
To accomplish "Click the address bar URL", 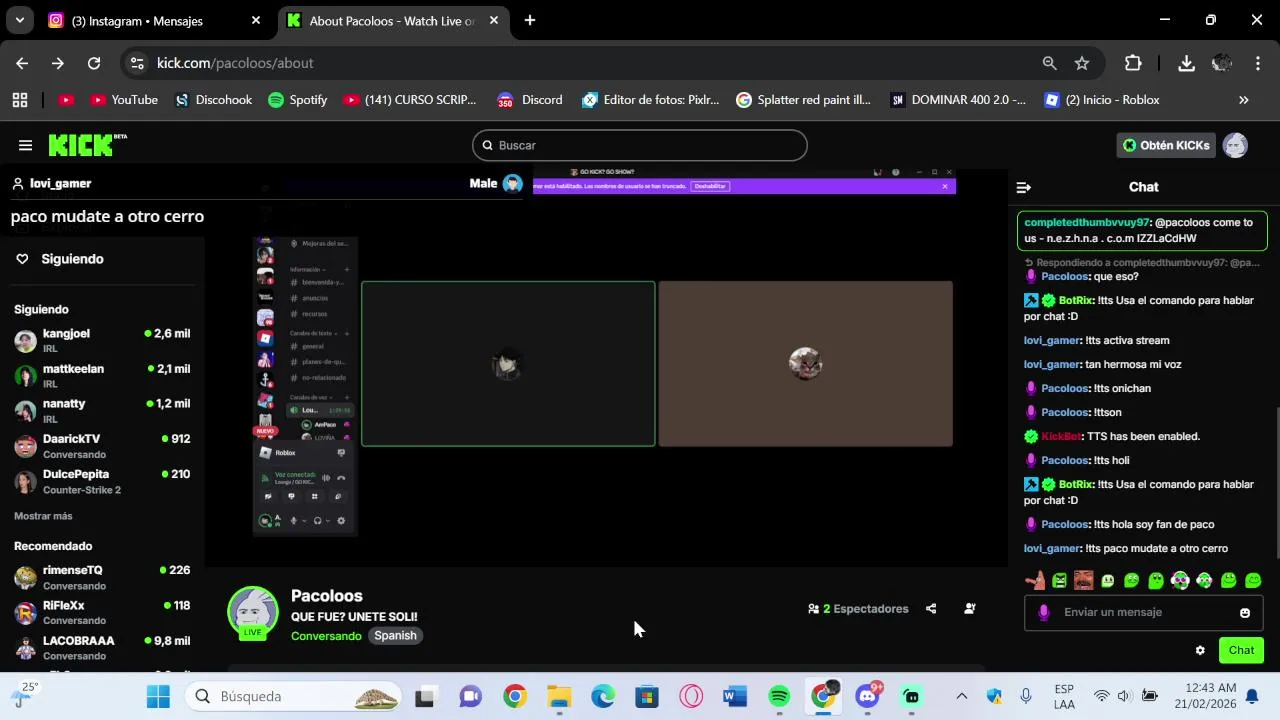I will coord(235,63).
